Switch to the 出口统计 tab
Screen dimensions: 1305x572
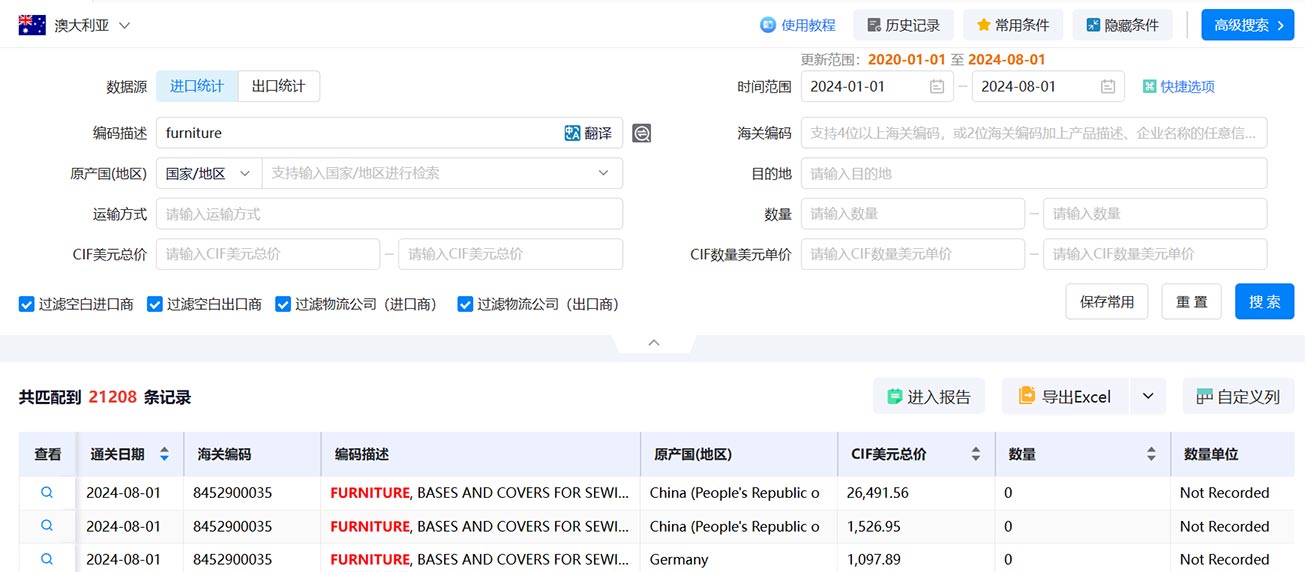(x=279, y=86)
